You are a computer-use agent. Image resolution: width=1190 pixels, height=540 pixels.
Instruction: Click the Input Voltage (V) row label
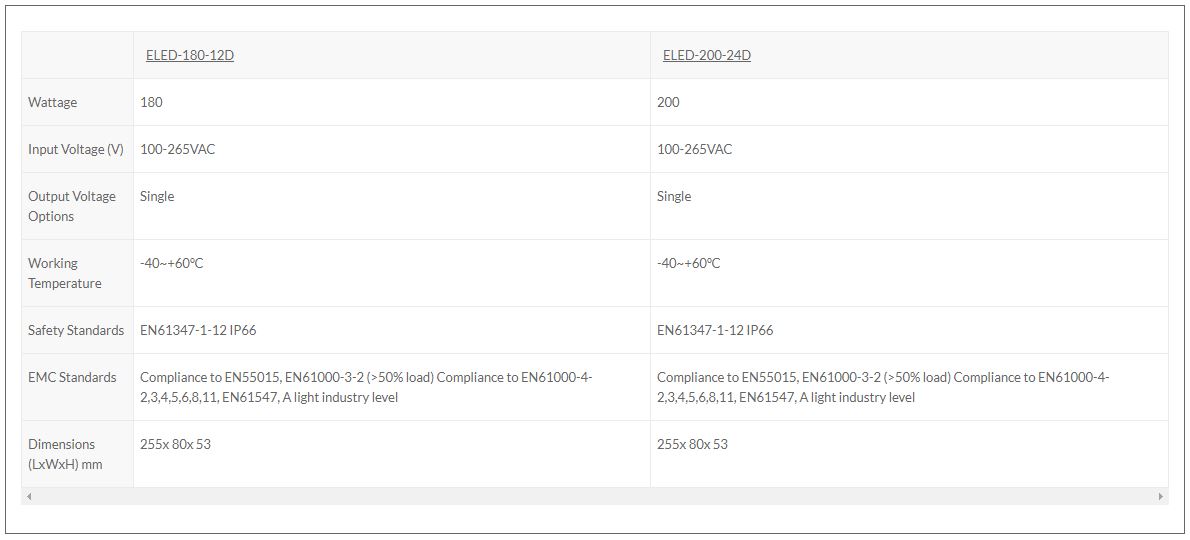[x=76, y=149]
